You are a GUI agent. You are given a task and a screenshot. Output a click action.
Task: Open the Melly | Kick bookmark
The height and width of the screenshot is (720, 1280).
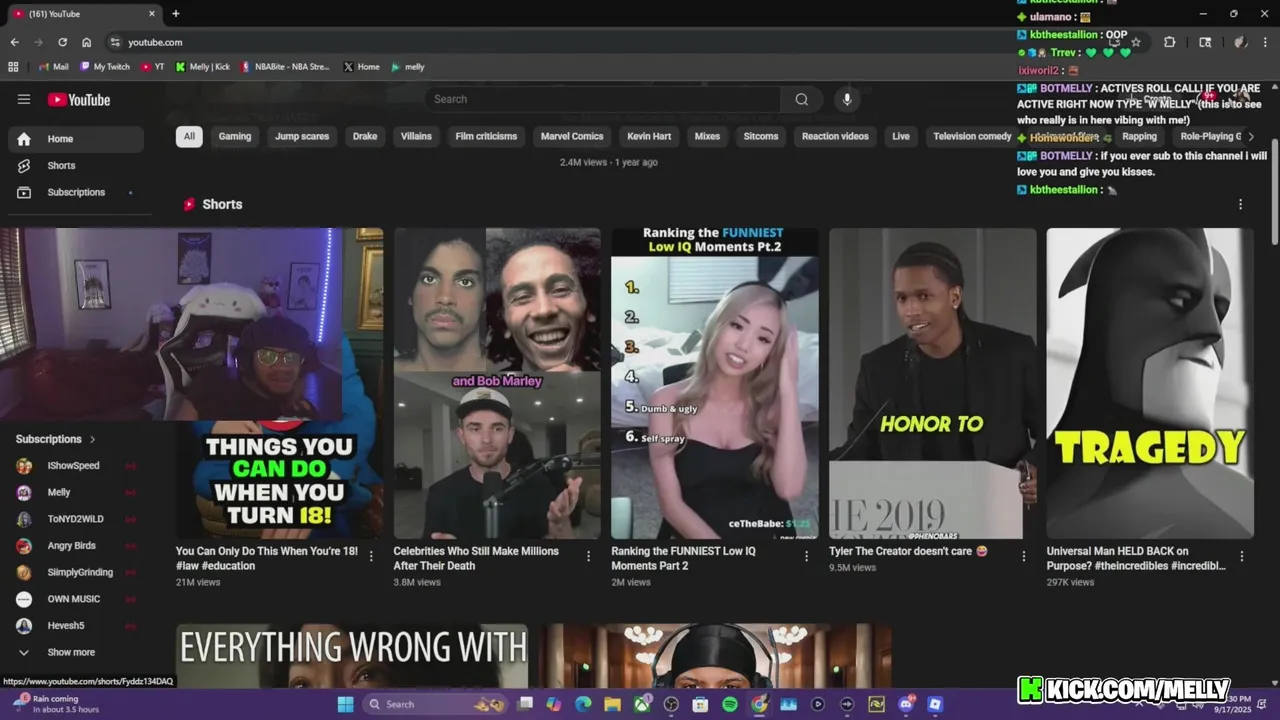point(202,67)
